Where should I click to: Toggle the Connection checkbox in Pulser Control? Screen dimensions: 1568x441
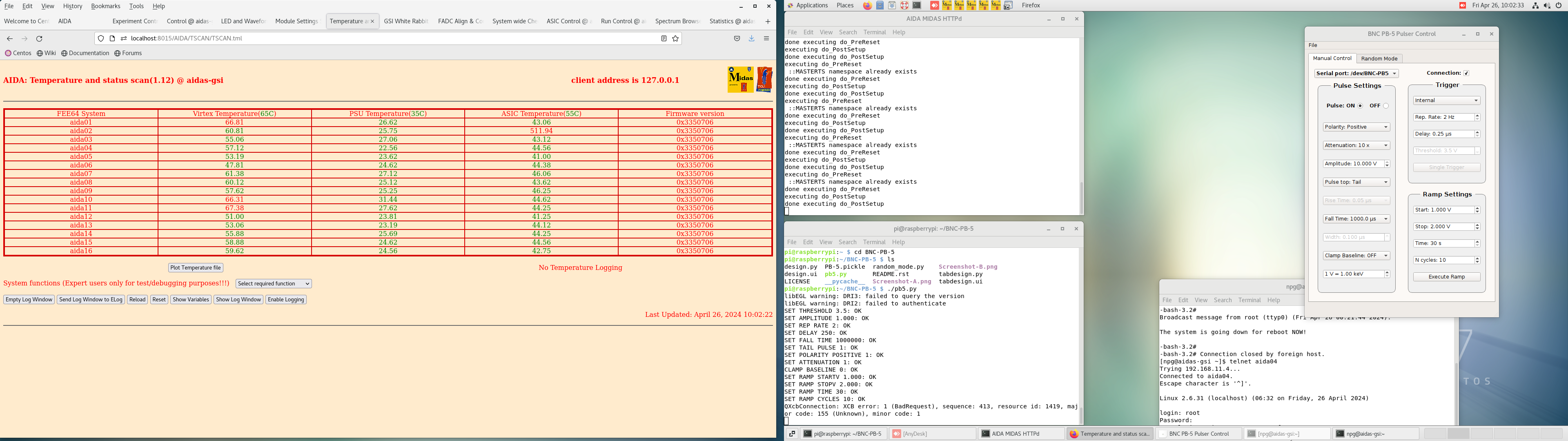coord(1466,73)
